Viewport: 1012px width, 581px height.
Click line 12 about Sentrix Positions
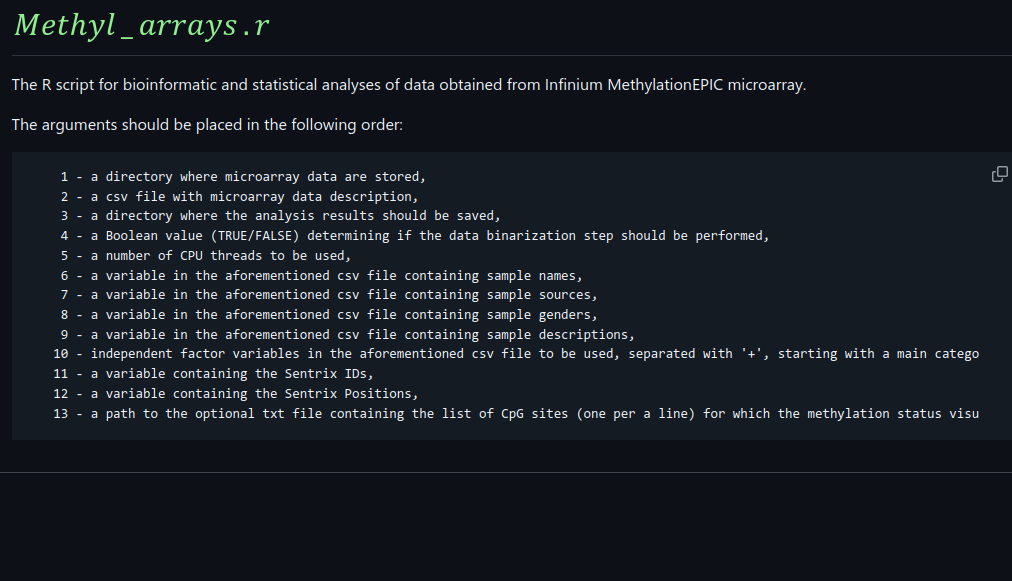coord(235,394)
